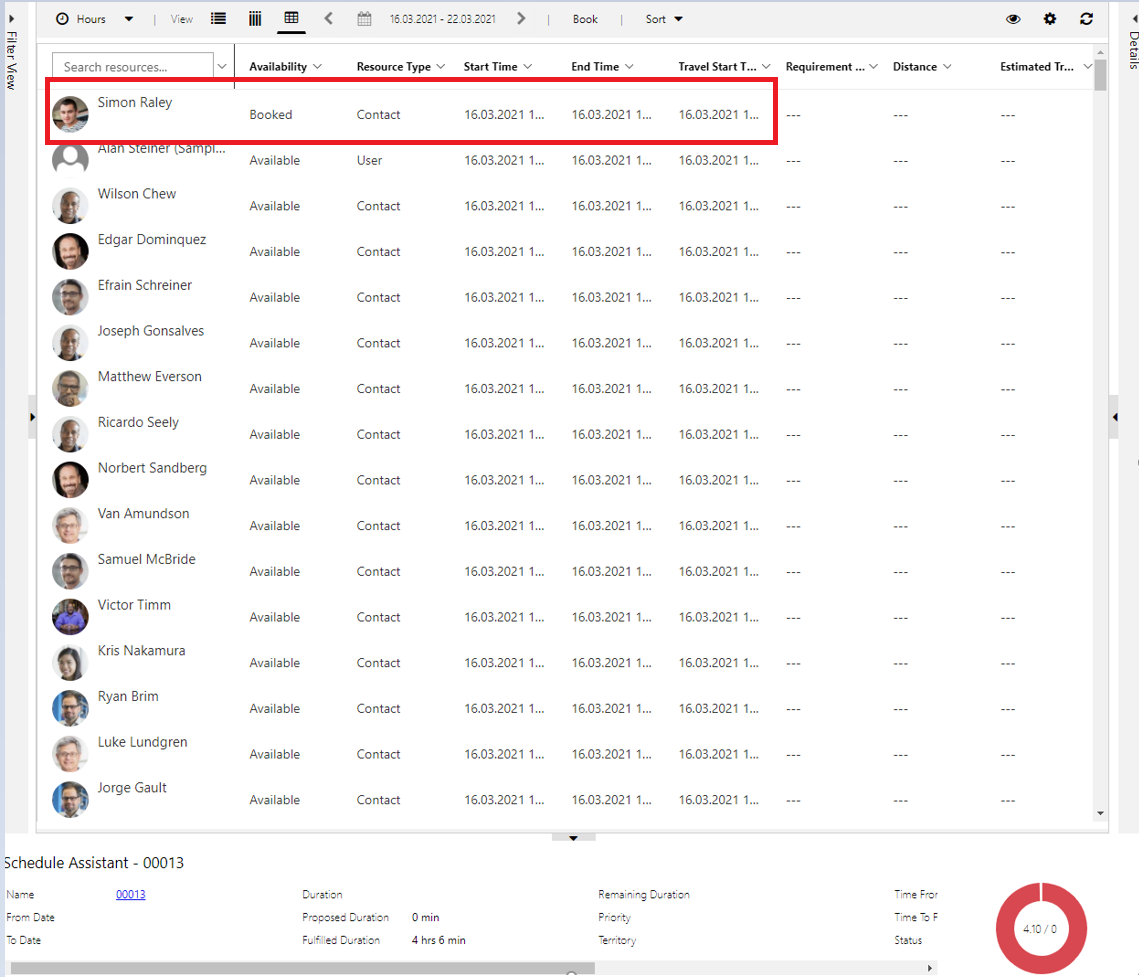Open the calendar date picker icon
Viewport: 1139px width, 977px height.
(365, 19)
